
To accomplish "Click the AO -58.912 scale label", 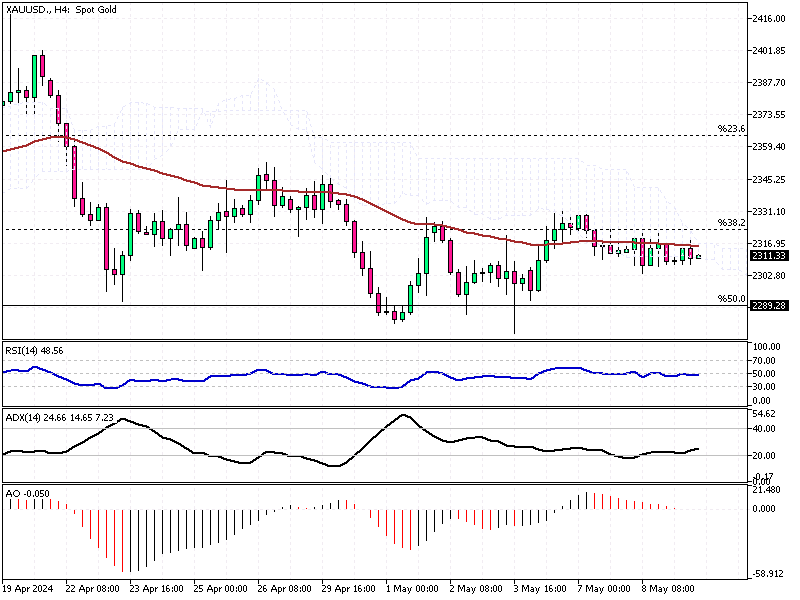I will pyautogui.click(x=770, y=574).
